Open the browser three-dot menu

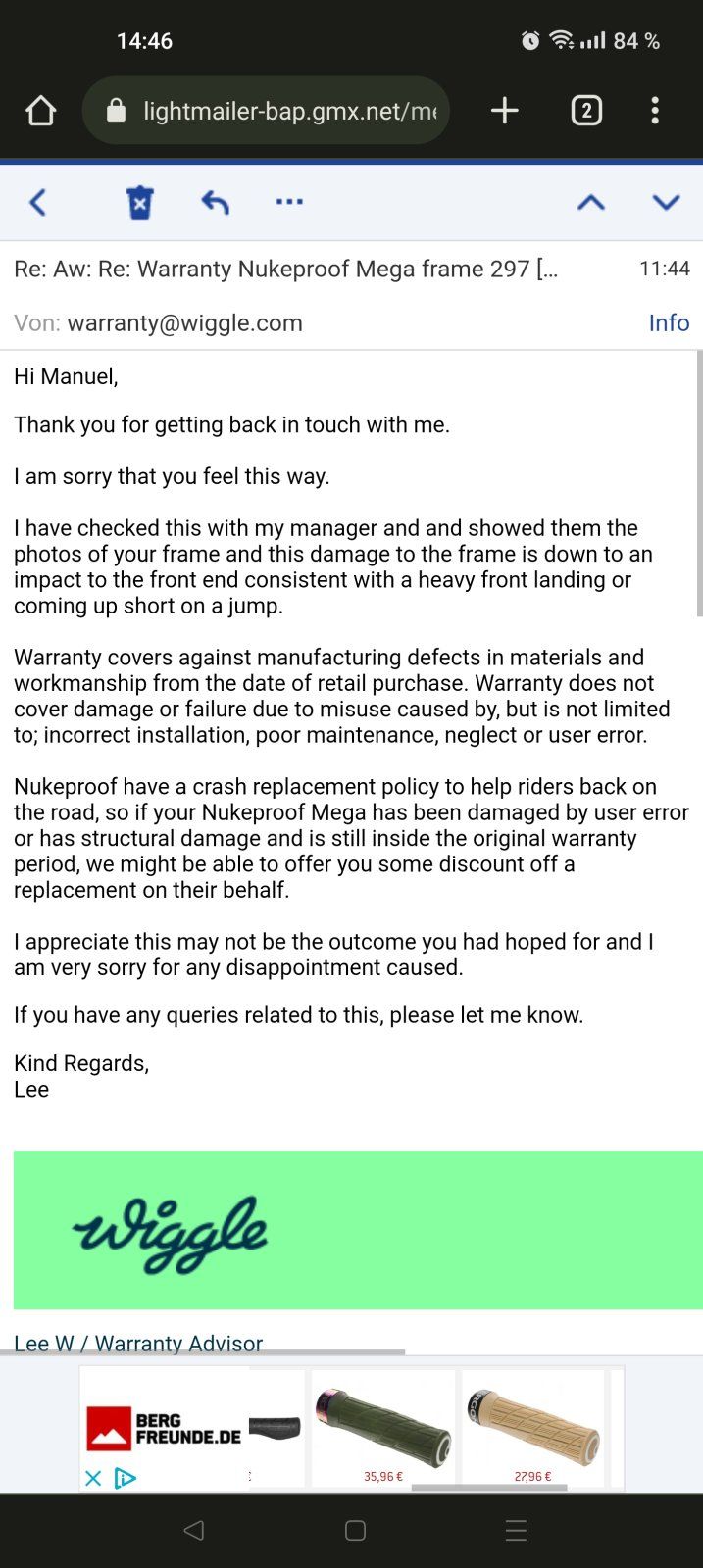pyautogui.click(x=655, y=111)
